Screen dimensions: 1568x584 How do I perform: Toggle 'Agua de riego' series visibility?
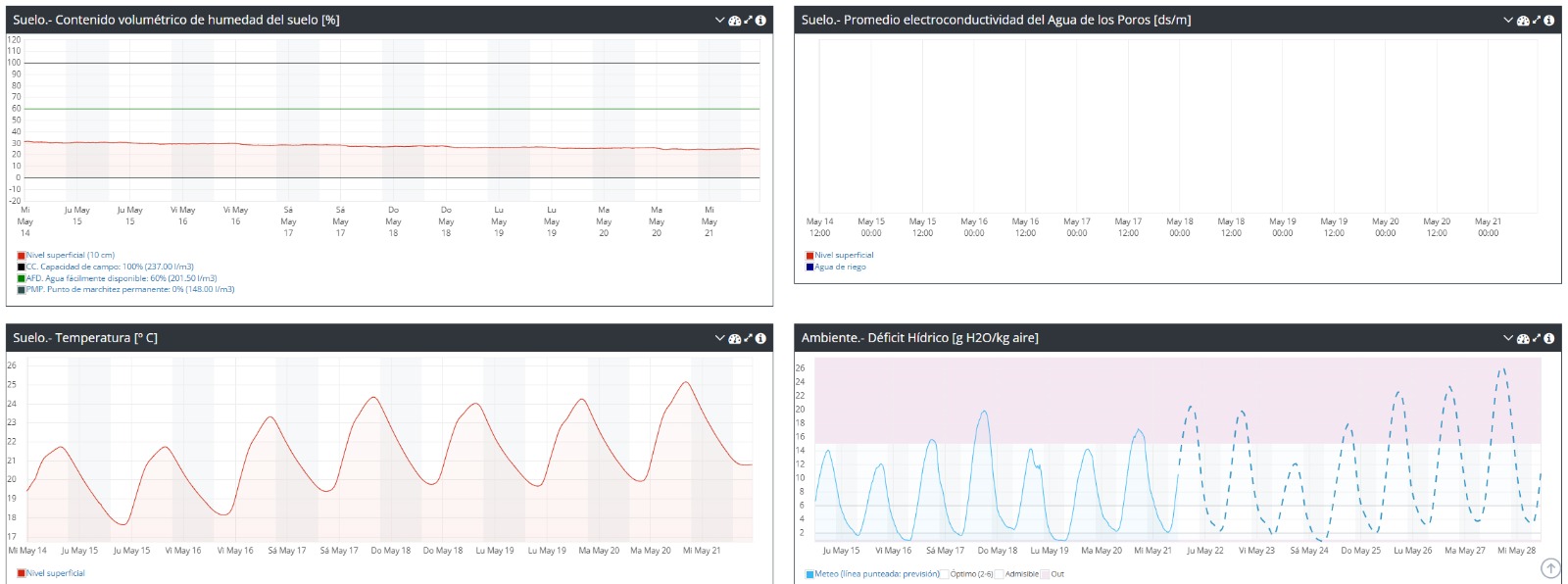(x=840, y=267)
